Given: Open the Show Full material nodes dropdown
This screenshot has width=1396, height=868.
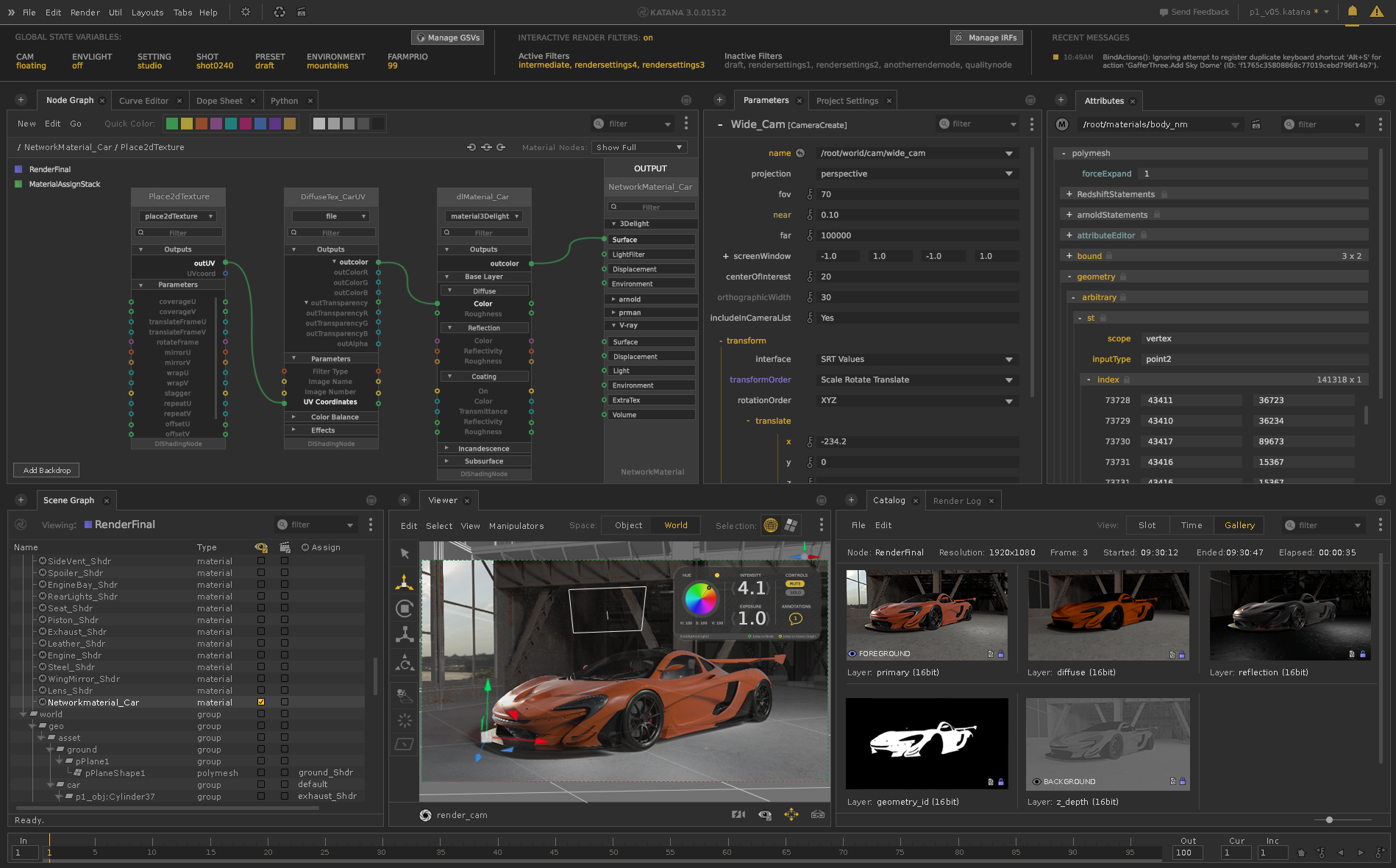Looking at the screenshot, I should [638, 147].
